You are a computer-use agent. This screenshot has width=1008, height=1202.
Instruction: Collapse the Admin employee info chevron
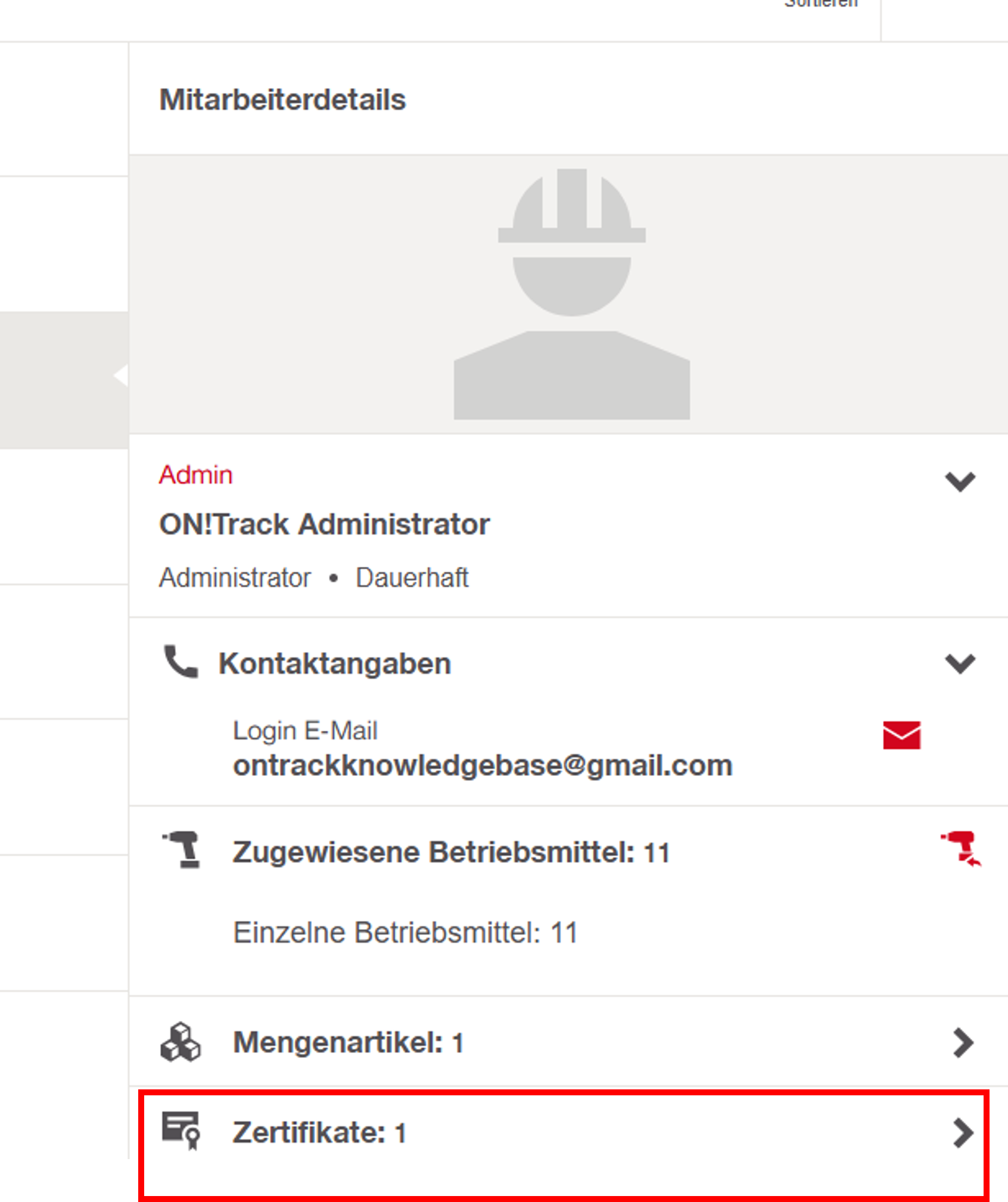(x=960, y=481)
